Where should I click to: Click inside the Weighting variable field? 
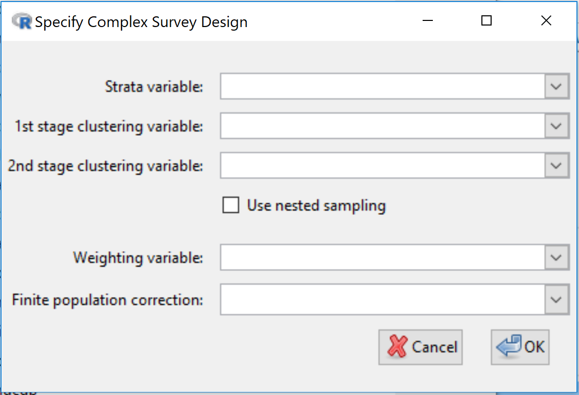point(383,257)
